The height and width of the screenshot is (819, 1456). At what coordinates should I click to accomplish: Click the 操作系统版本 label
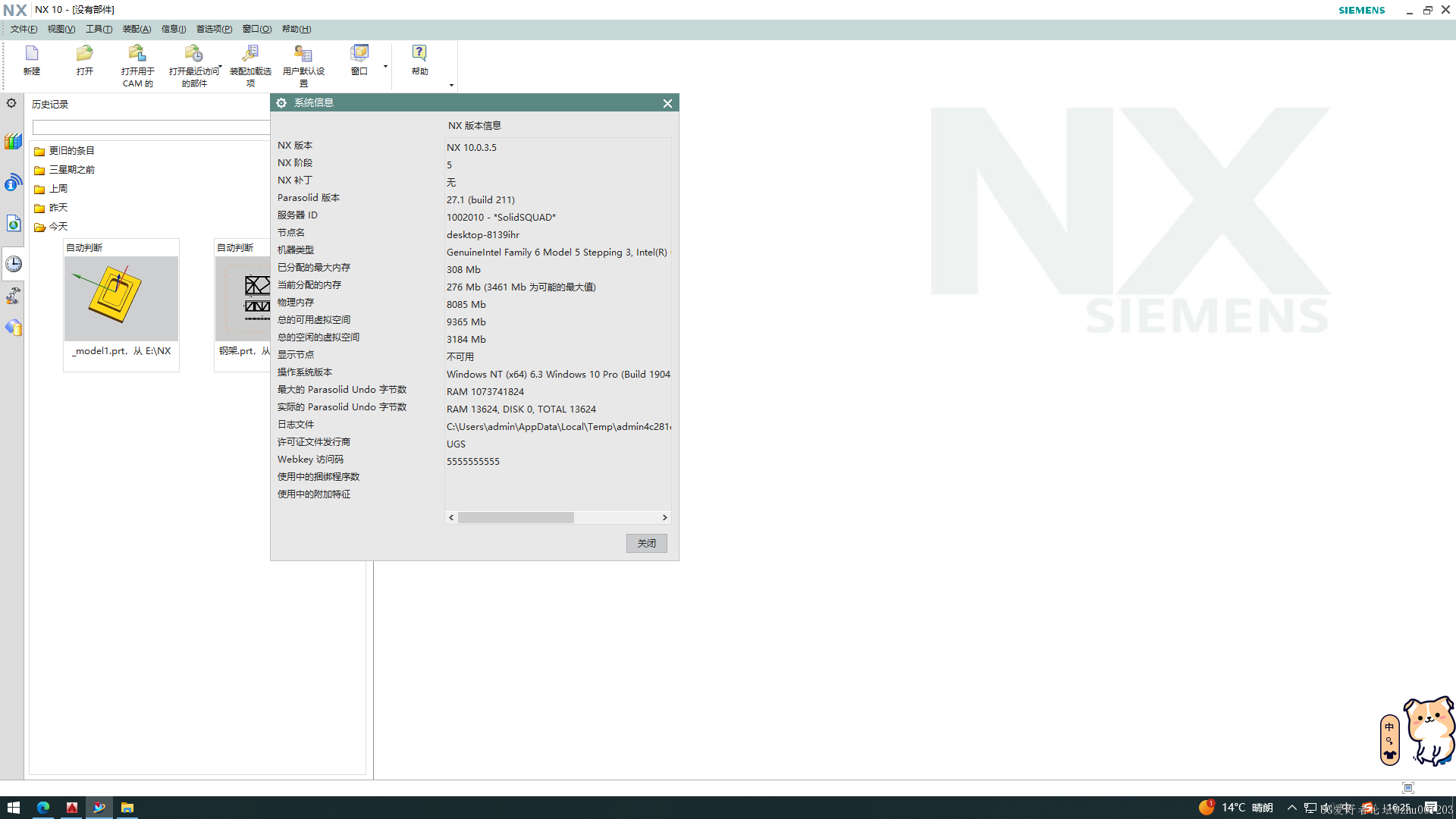pyautogui.click(x=305, y=372)
